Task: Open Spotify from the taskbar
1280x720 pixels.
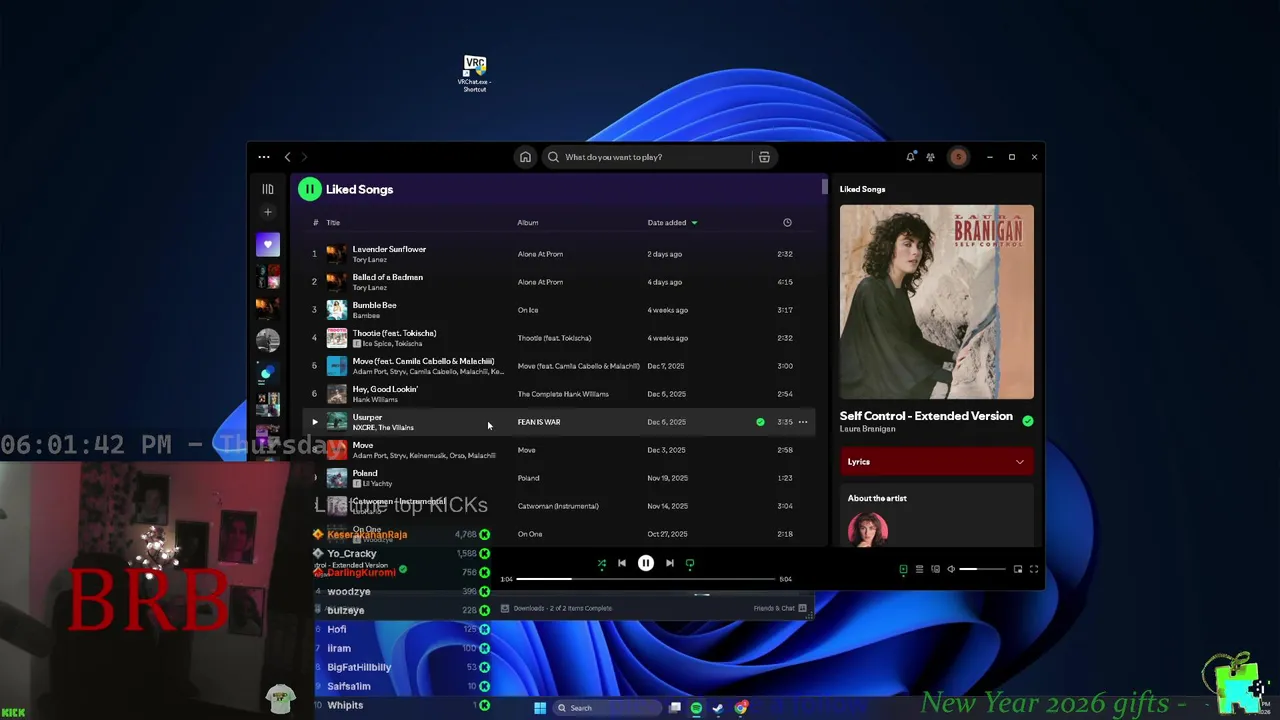Action: [x=696, y=708]
